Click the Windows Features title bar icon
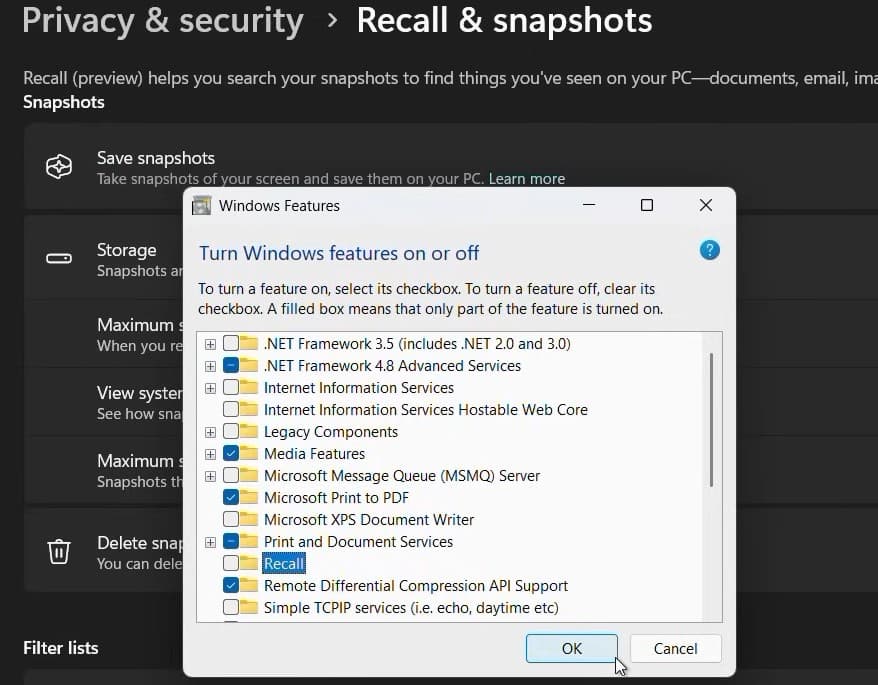This screenshot has width=878, height=685. click(202, 206)
